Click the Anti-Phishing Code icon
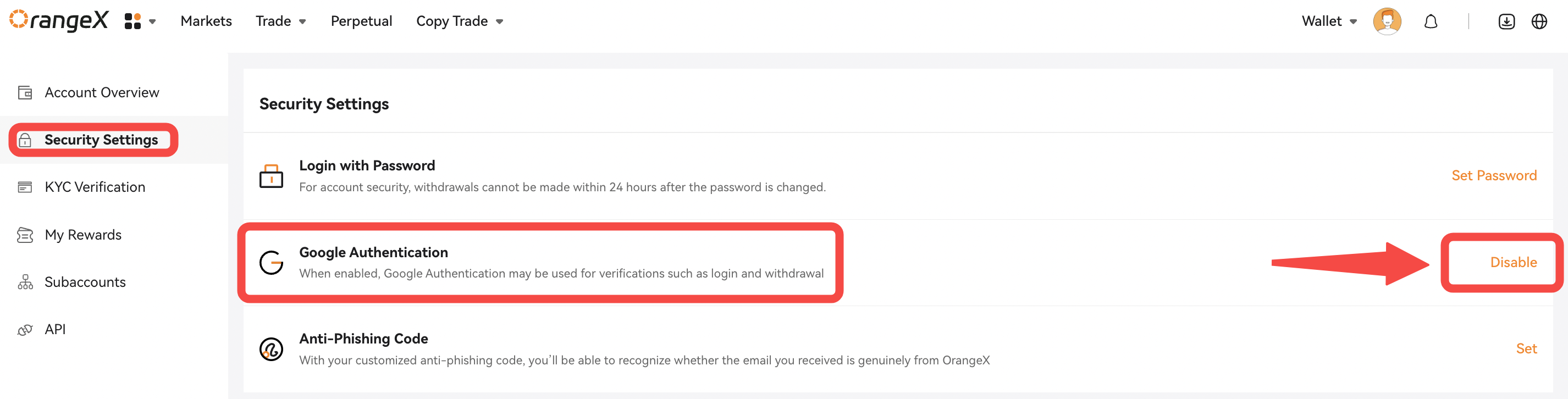This screenshot has height=399, width=1568. point(271,349)
